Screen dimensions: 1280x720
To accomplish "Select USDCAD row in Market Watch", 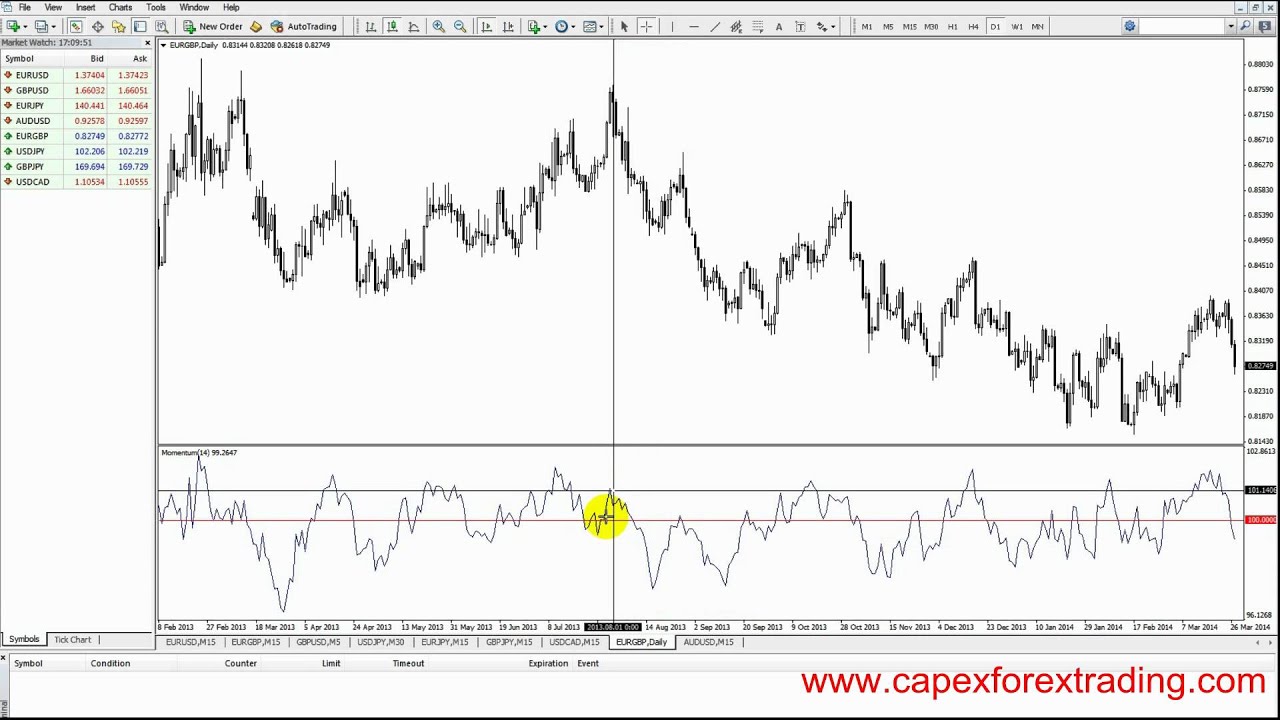I will tap(77, 182).
